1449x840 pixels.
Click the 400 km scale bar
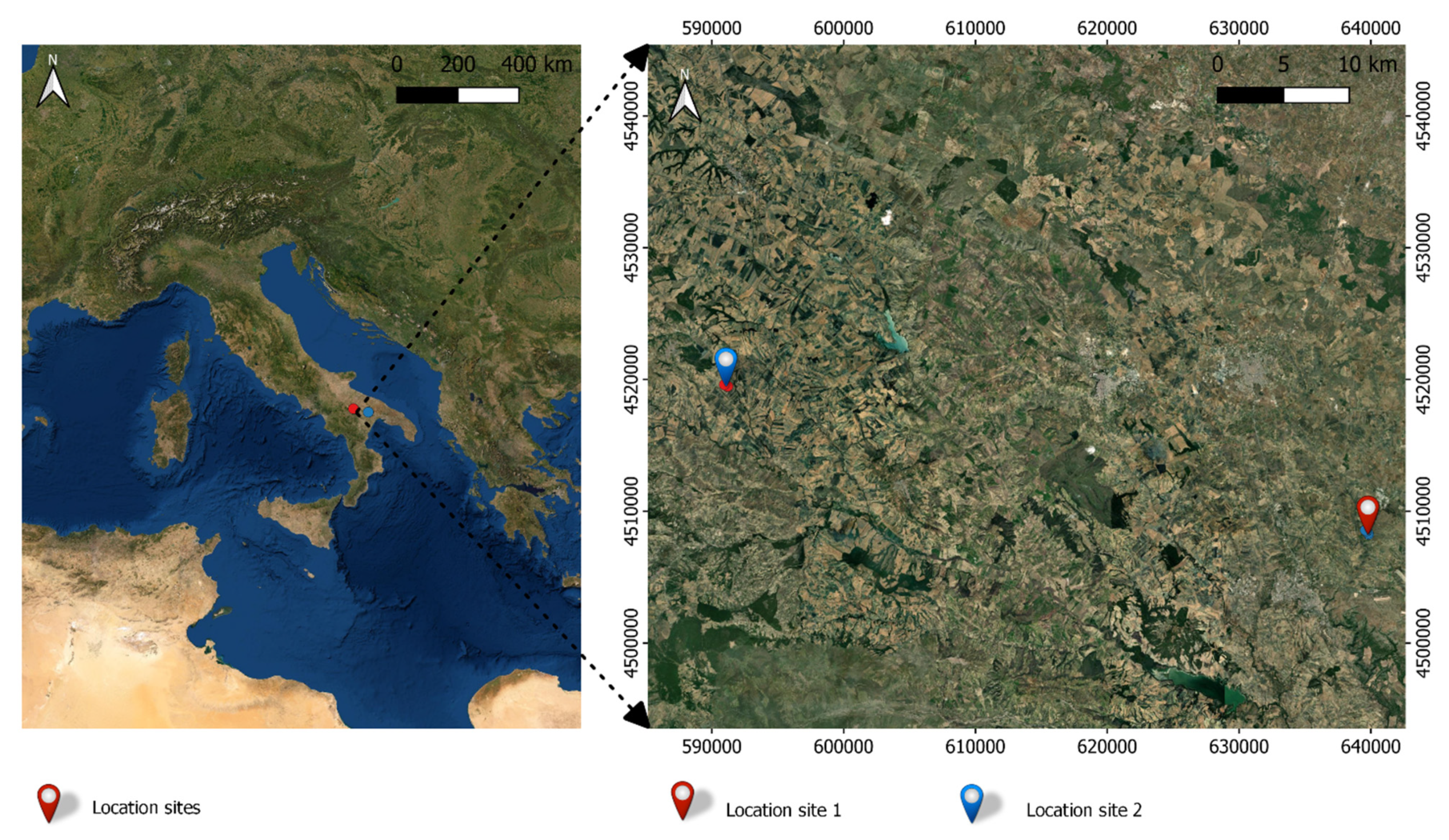[457, 95]
